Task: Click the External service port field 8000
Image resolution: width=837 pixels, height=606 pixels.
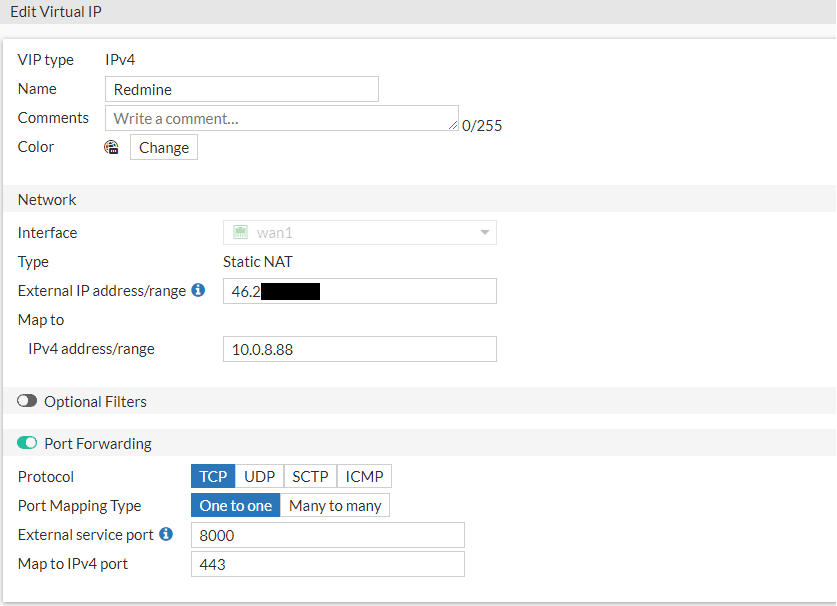Action: click(328, 535)
